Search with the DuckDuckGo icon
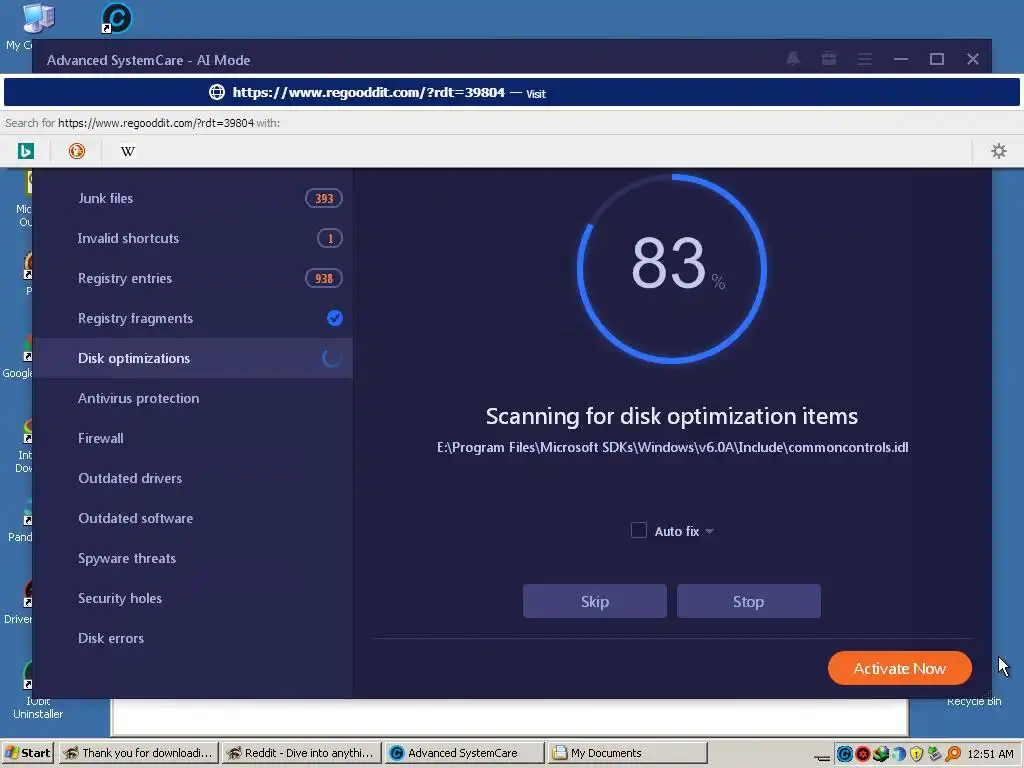 [76, 151]
